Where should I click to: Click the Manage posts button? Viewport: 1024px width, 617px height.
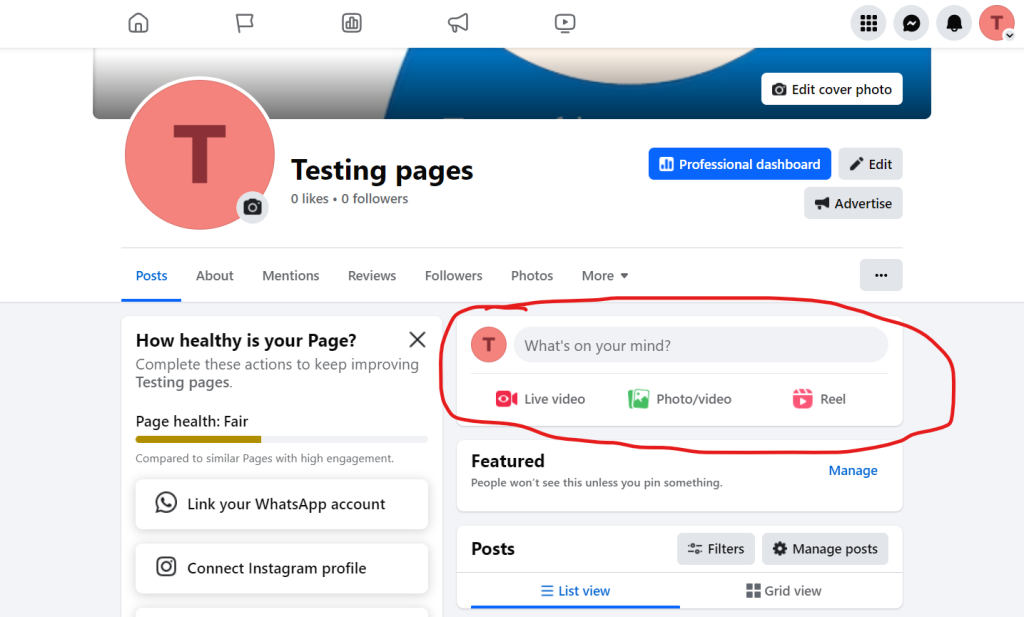tap(825, 549)
